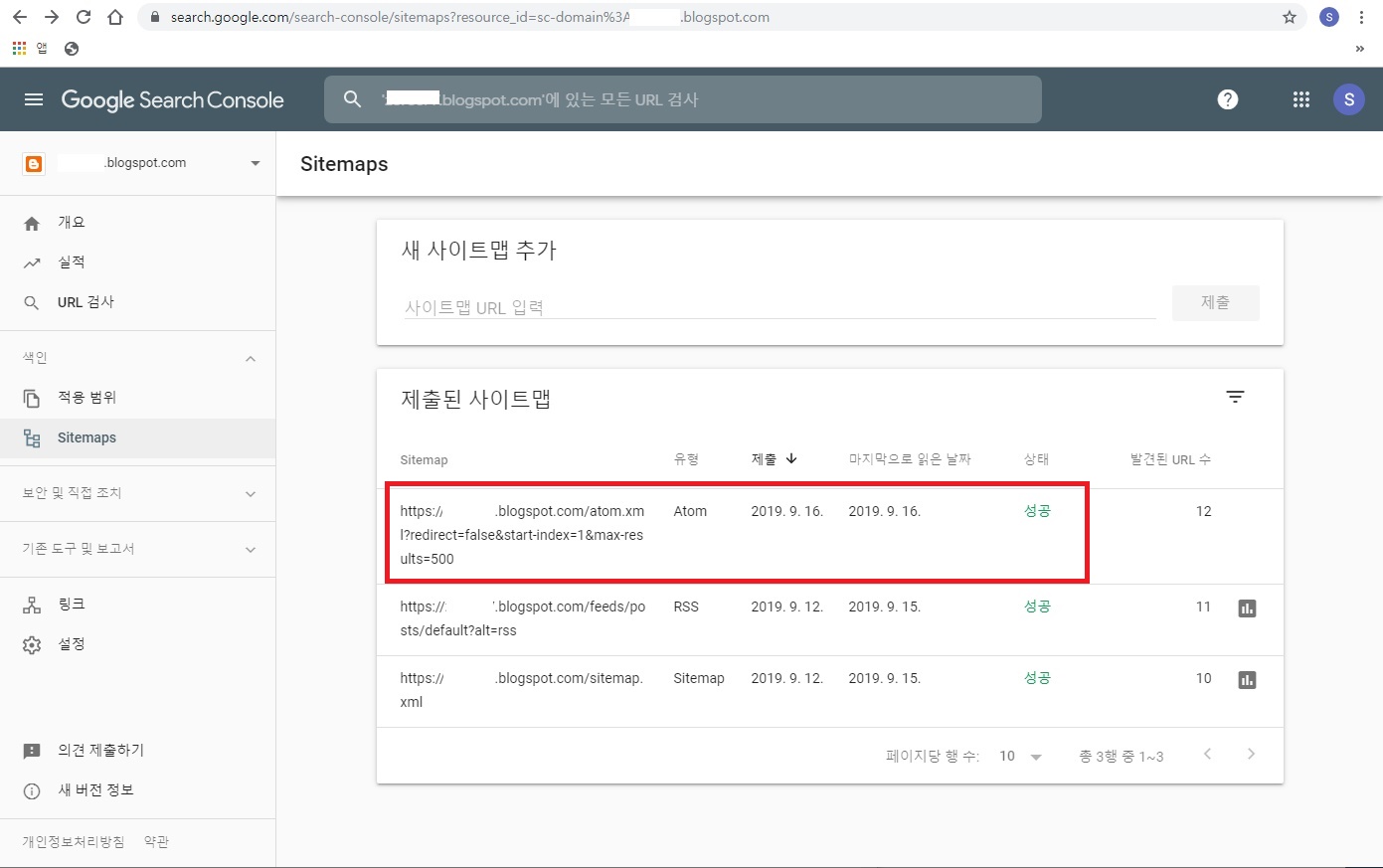
Task: Open the atom.xml sitemap row
Action: click(830, 536)
